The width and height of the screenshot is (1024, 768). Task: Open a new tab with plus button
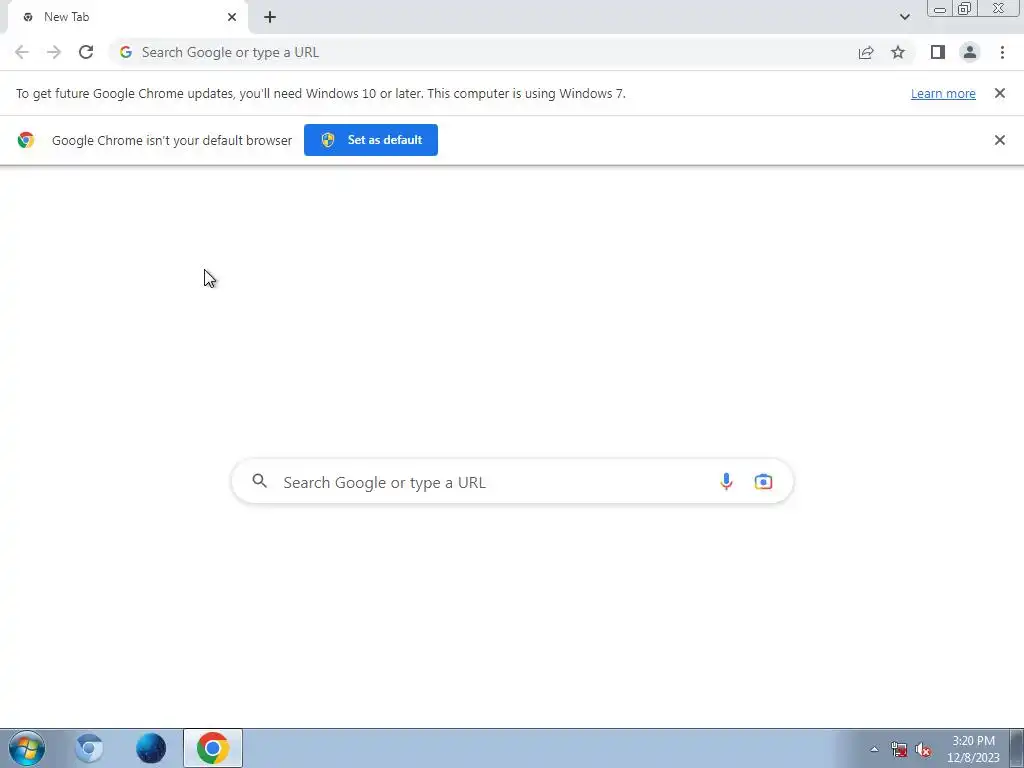tap(270, 17)
